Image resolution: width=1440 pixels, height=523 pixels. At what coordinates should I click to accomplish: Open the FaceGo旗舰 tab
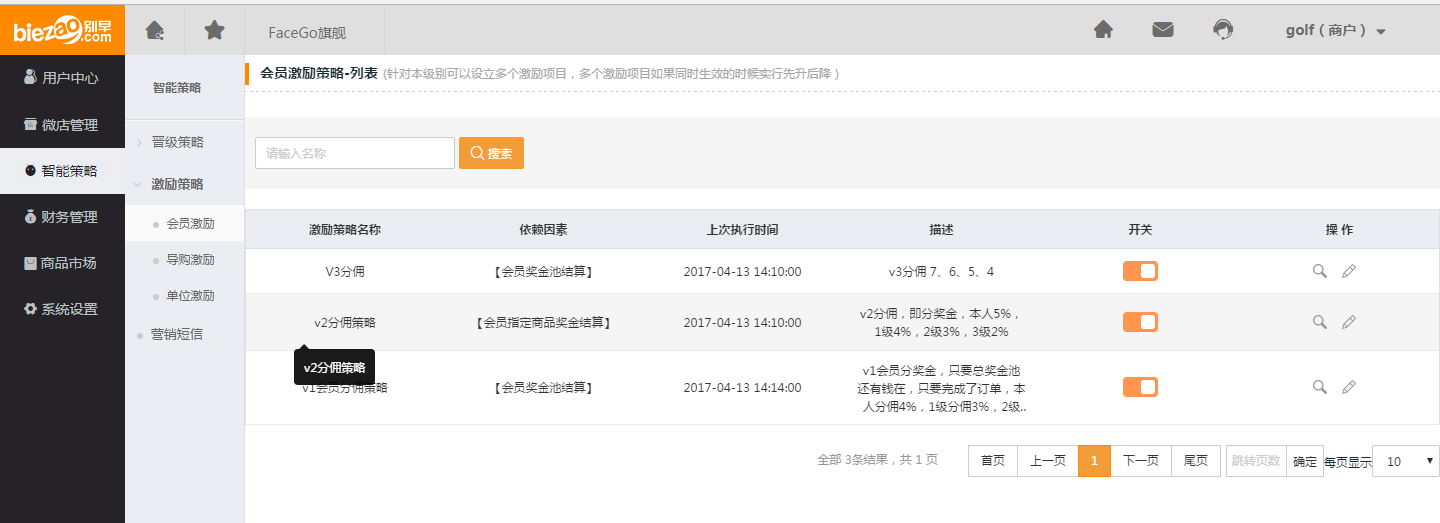[307, 32]
